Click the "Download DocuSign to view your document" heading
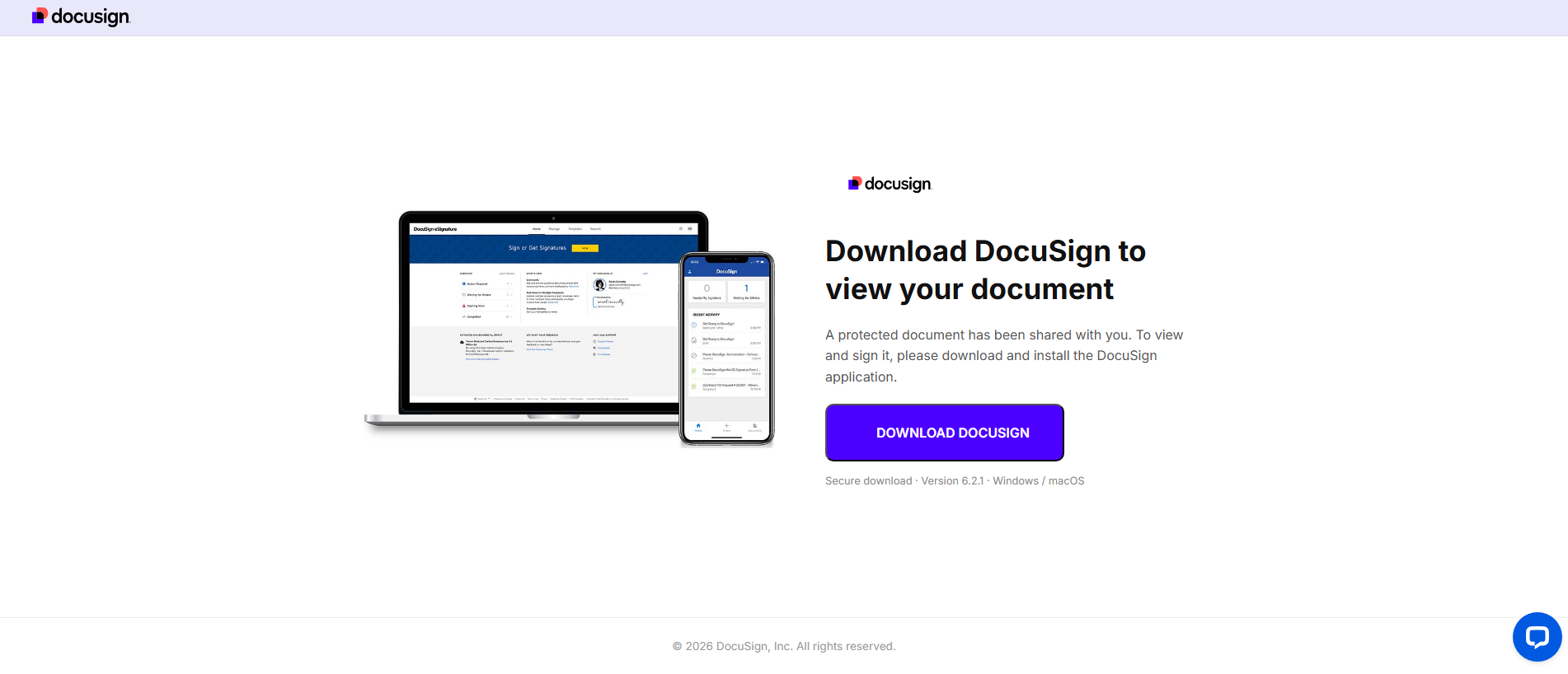The height and width of the screenshot is (674, 1568). pyautogui.click(x=985, y=270)
